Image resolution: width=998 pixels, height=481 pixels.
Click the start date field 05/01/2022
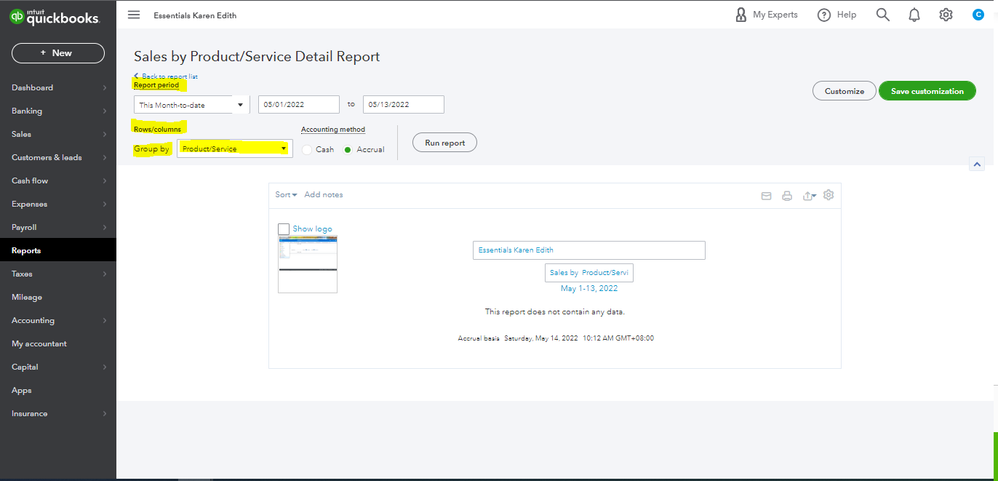(299, 105)
